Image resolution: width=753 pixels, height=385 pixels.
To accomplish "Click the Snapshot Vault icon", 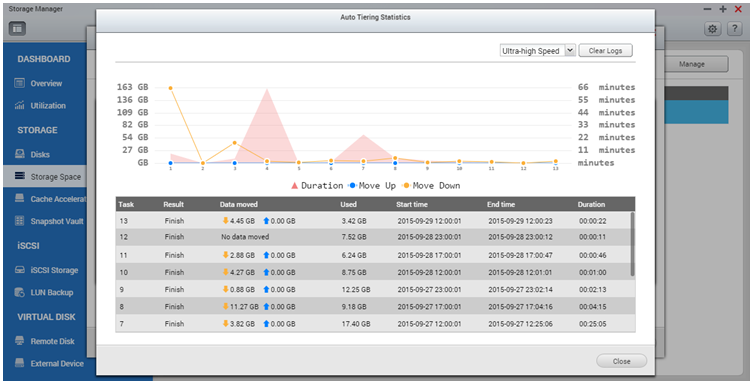I will tap(19, 221).
